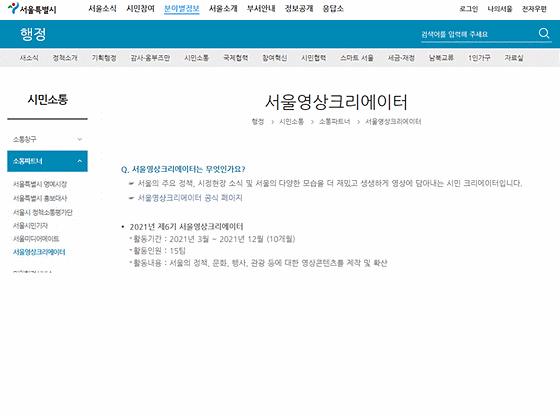Click the 2021년 제6기 서울영상크리에이터 heading
This screenshot has height=418, width=560.
click(186, 227)
